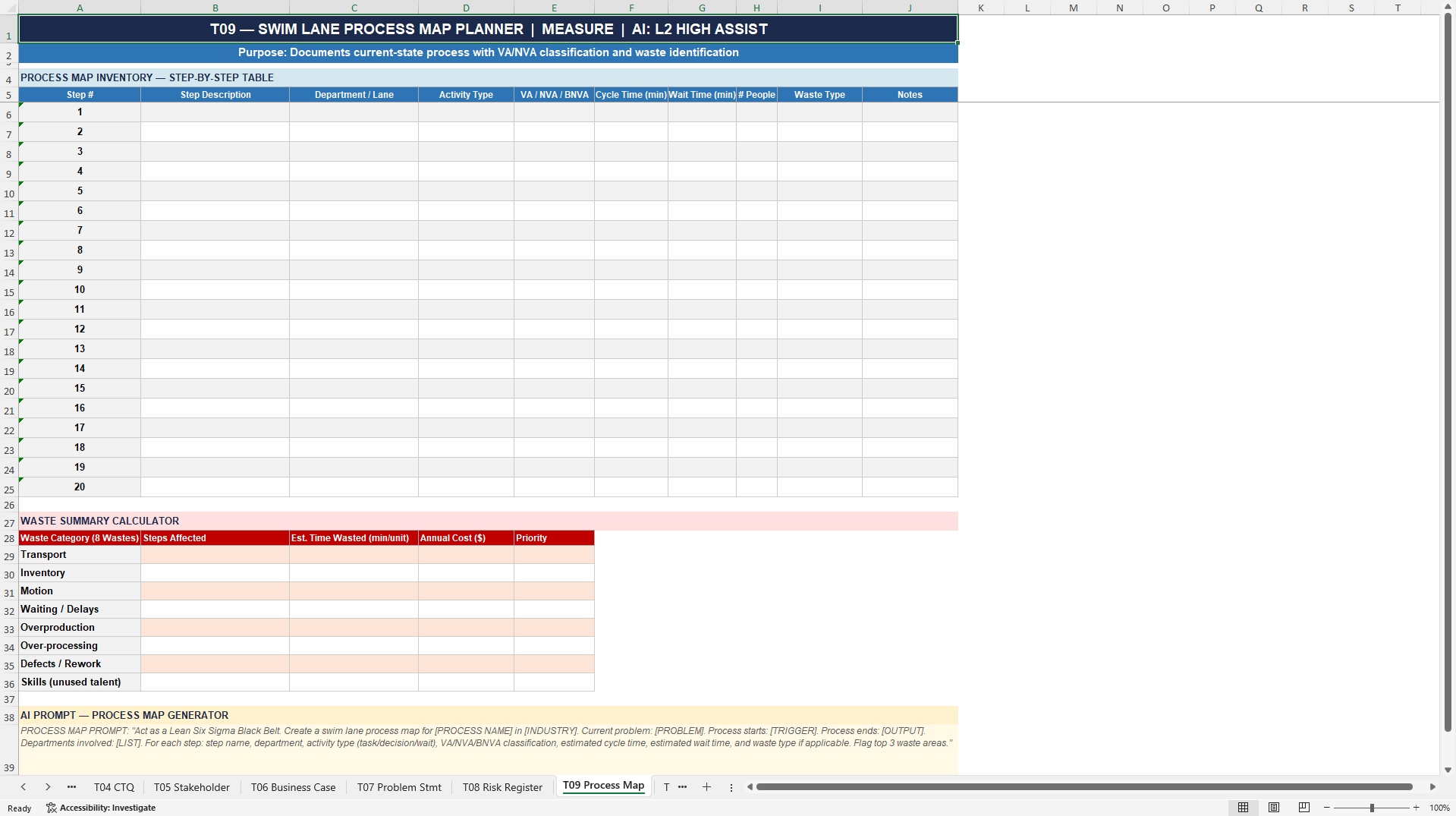Click the Priority header cell
Viewport: 1456px width, 816px height.
[554, 538]
